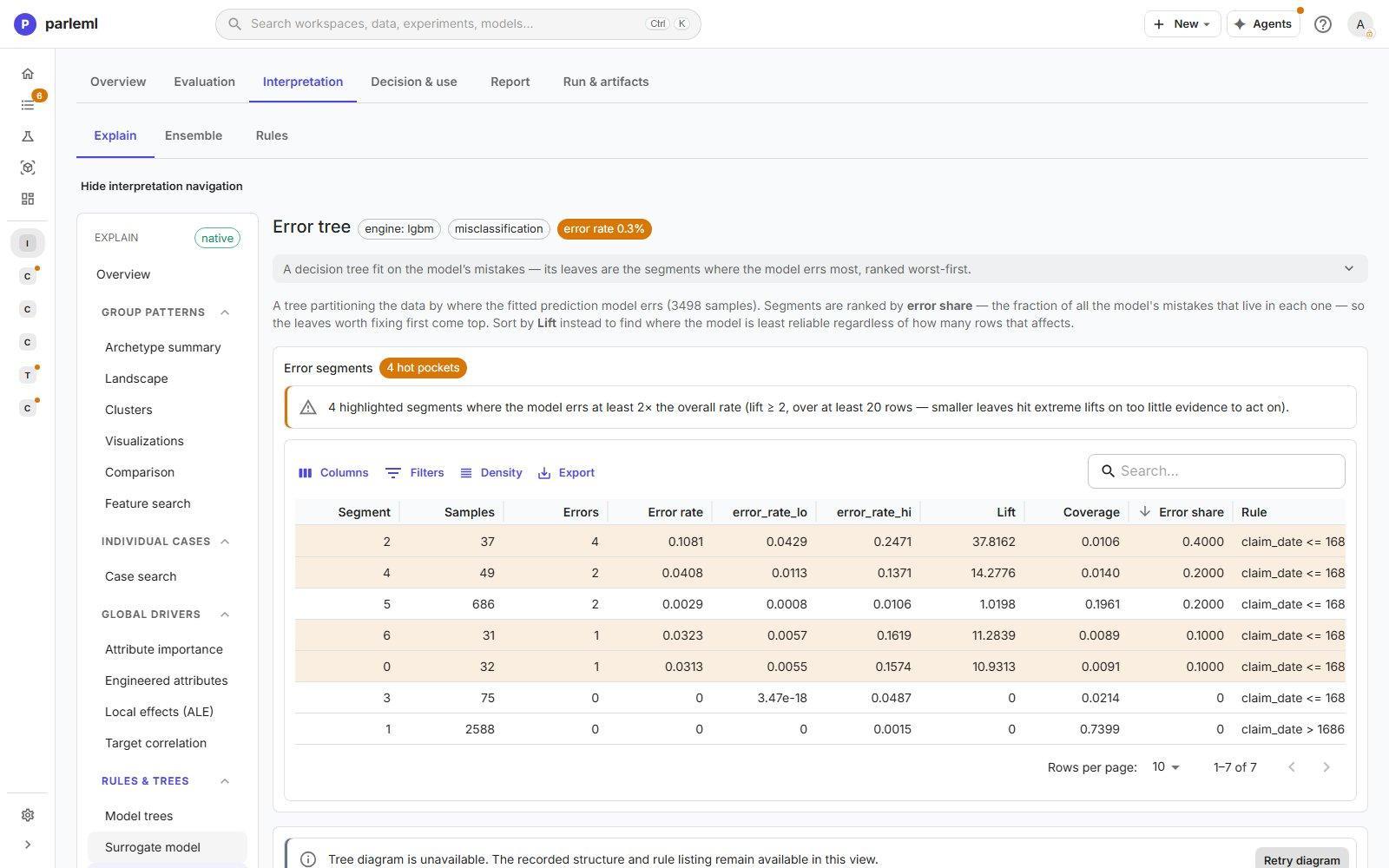Screen dimensions: 1389x868
Task: Select workspace item I in sidebar
Action: 28,243
